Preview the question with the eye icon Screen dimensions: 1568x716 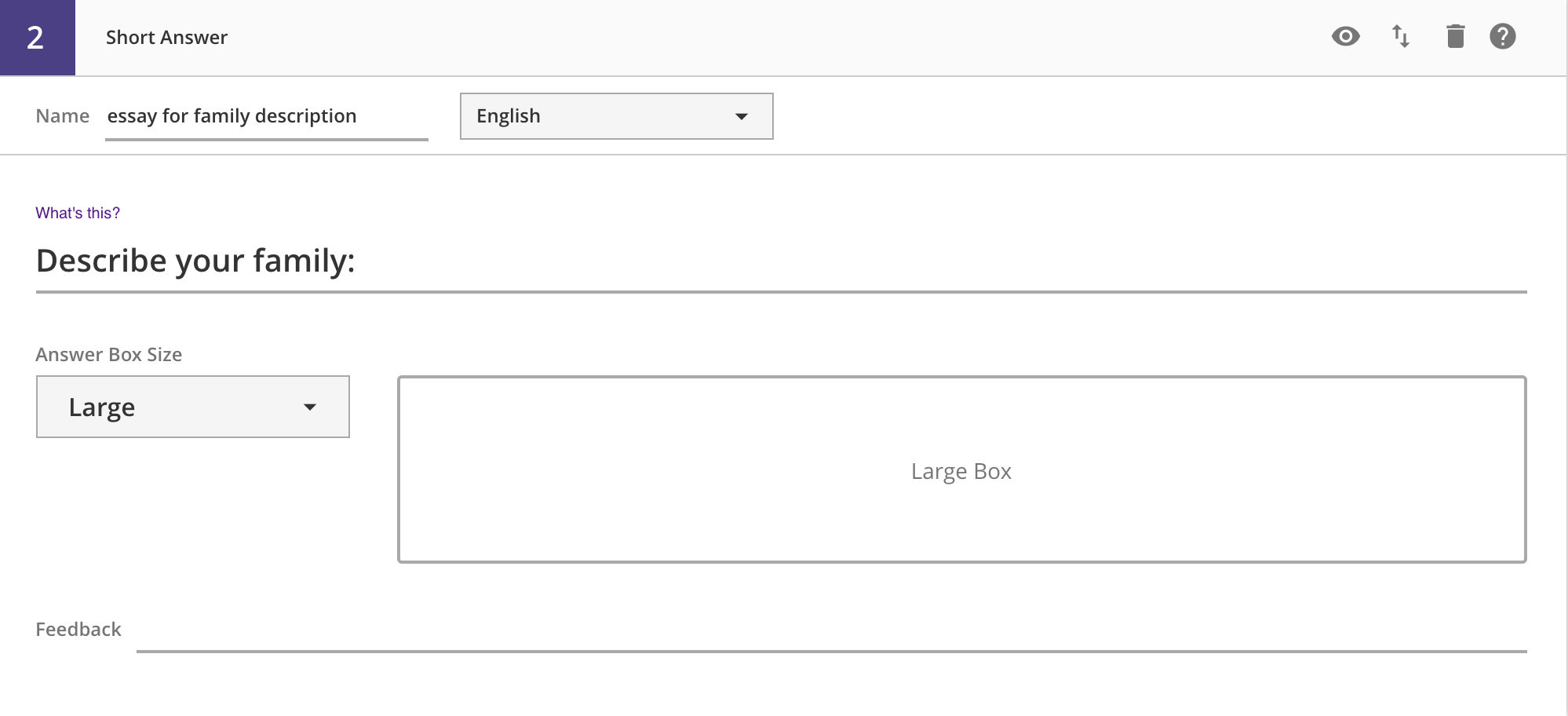pos(1345,37)
